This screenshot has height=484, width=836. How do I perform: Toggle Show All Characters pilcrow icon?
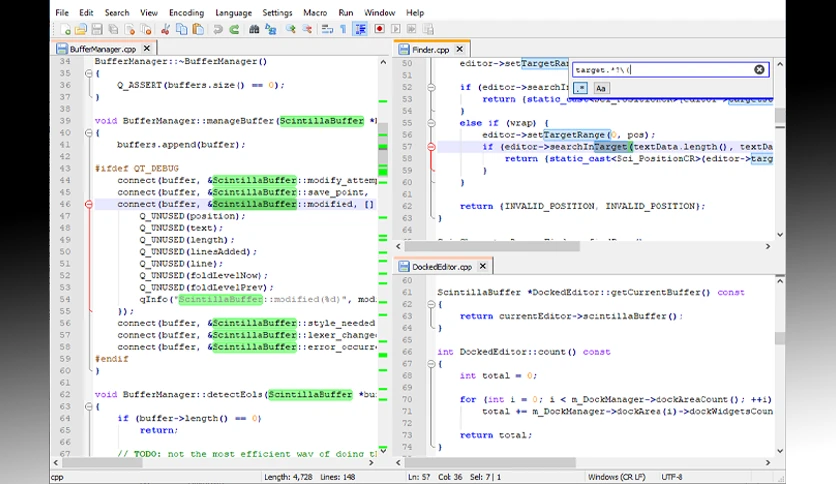[x=343, y=29]
